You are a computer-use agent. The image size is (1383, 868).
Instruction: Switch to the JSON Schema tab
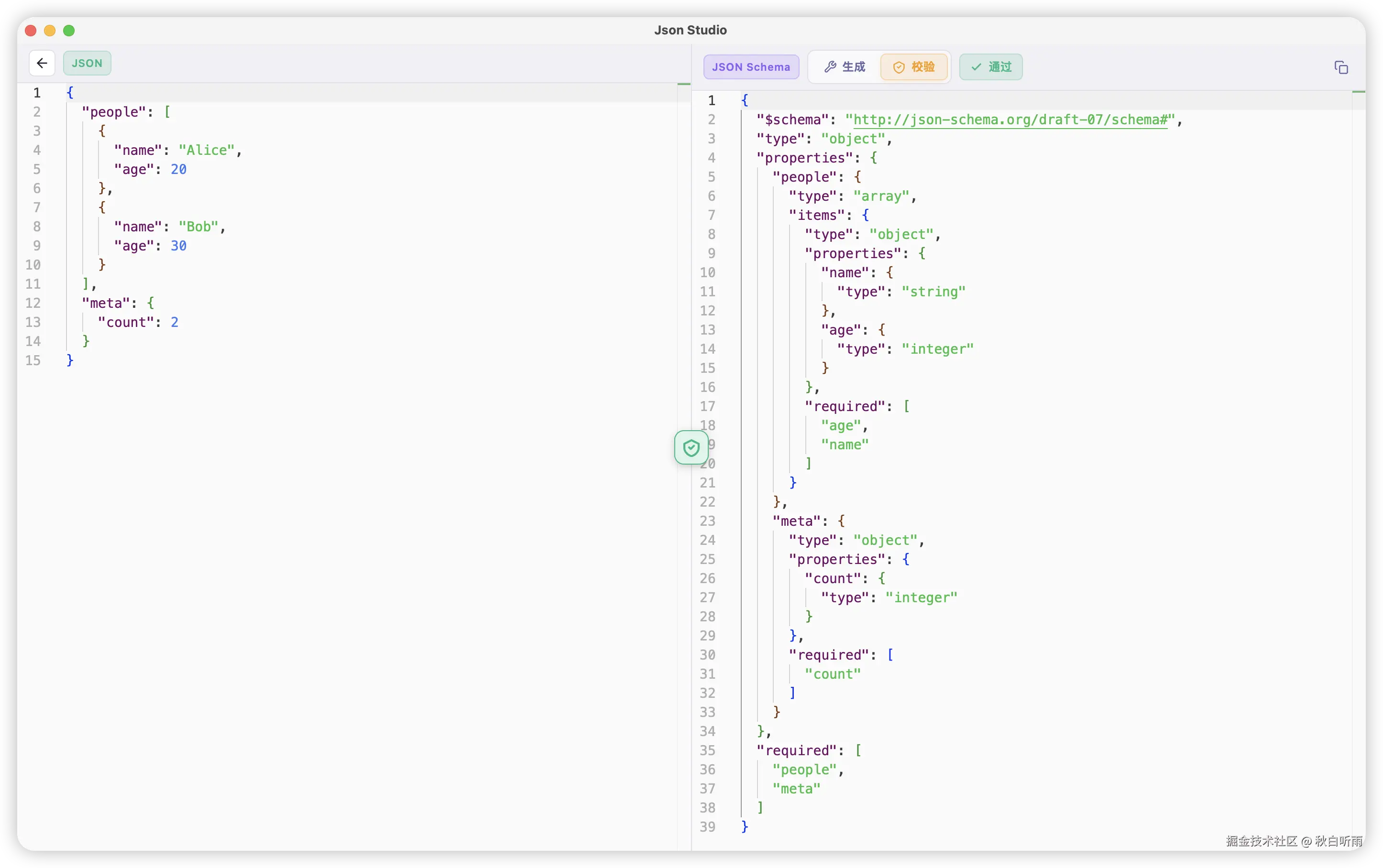[751, 66]
